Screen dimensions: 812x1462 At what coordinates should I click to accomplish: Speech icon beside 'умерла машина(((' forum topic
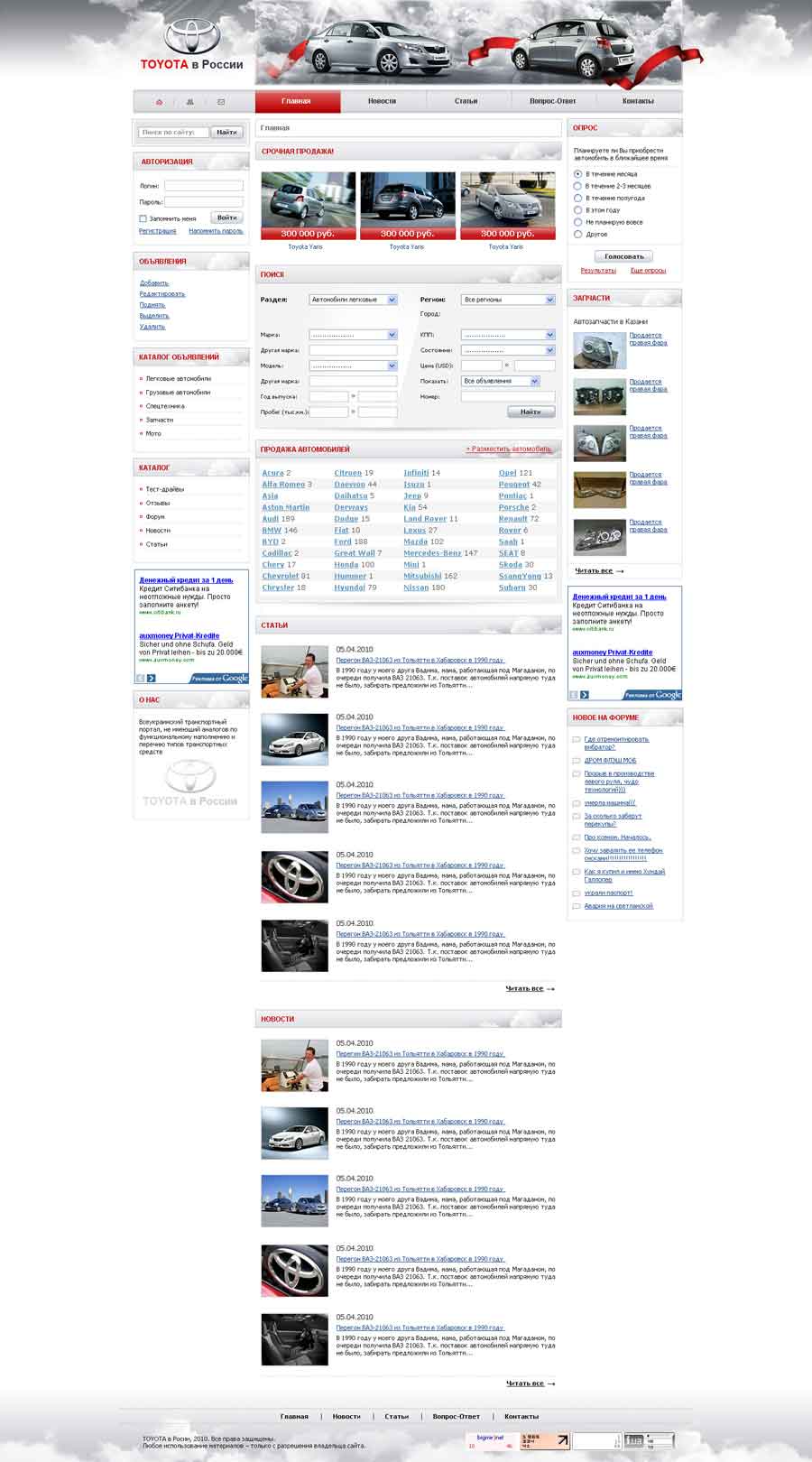577,803
